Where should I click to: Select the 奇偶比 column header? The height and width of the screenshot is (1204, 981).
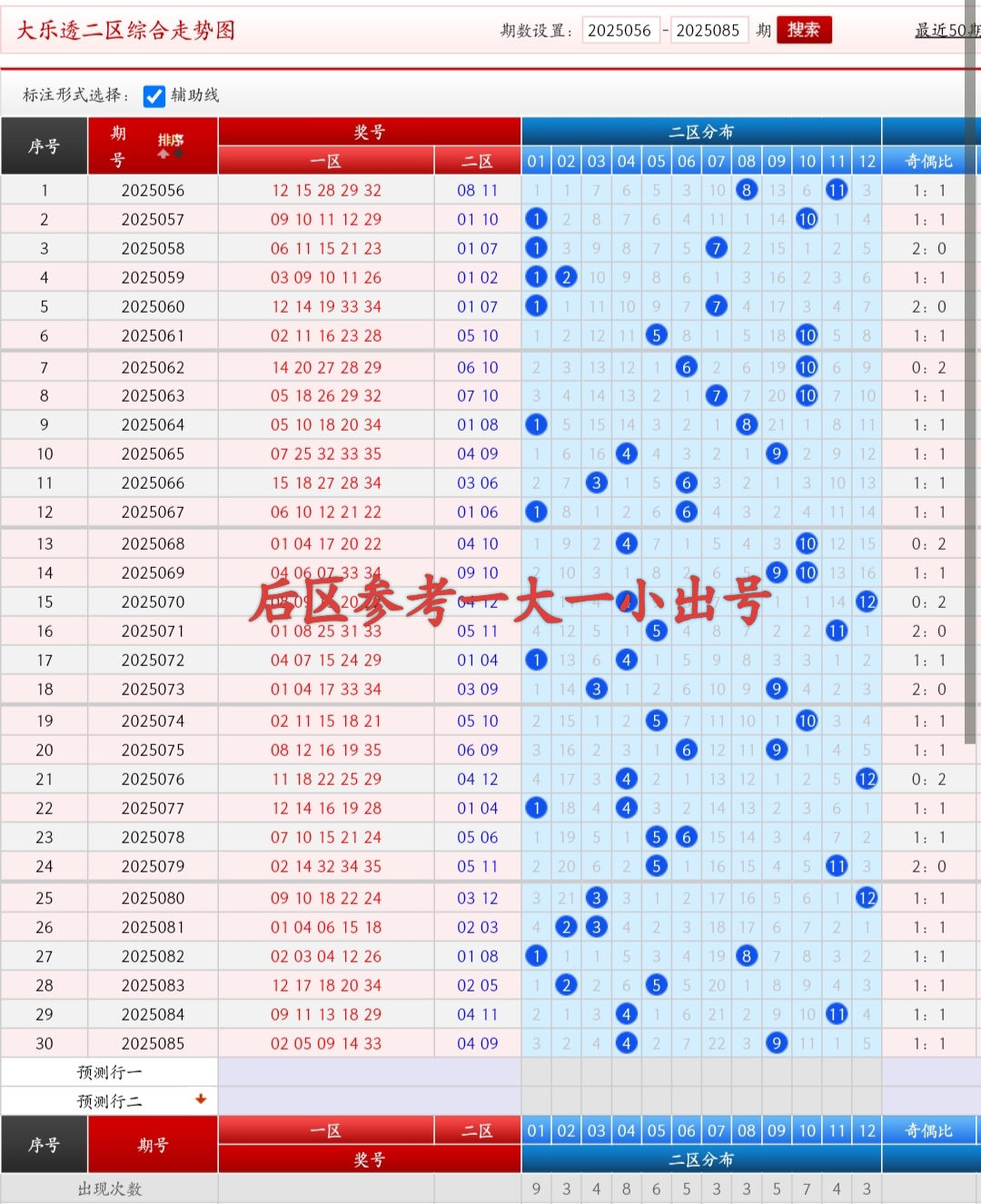click(928, 161)
